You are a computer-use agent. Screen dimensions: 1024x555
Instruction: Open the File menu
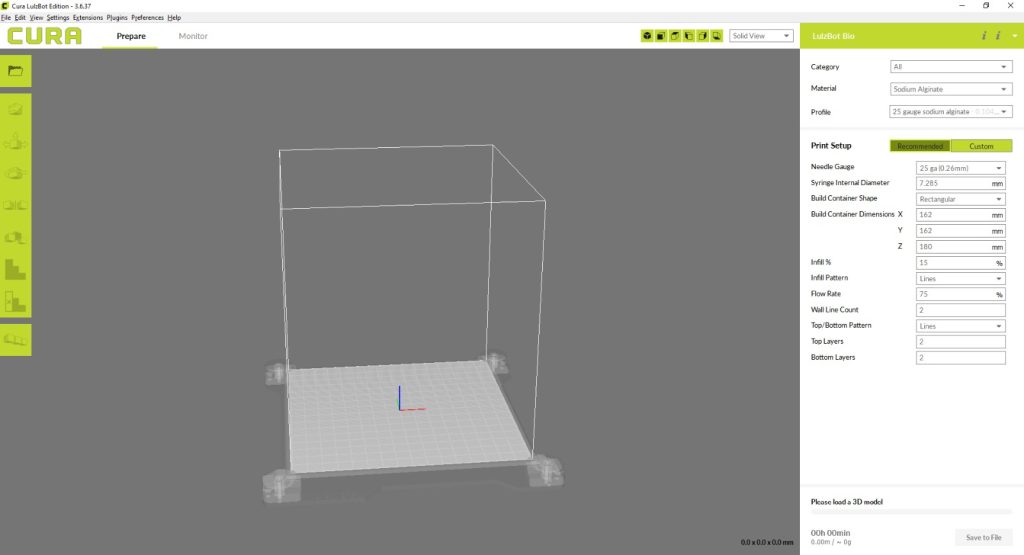pyautogui.click(x=6, y=18)
